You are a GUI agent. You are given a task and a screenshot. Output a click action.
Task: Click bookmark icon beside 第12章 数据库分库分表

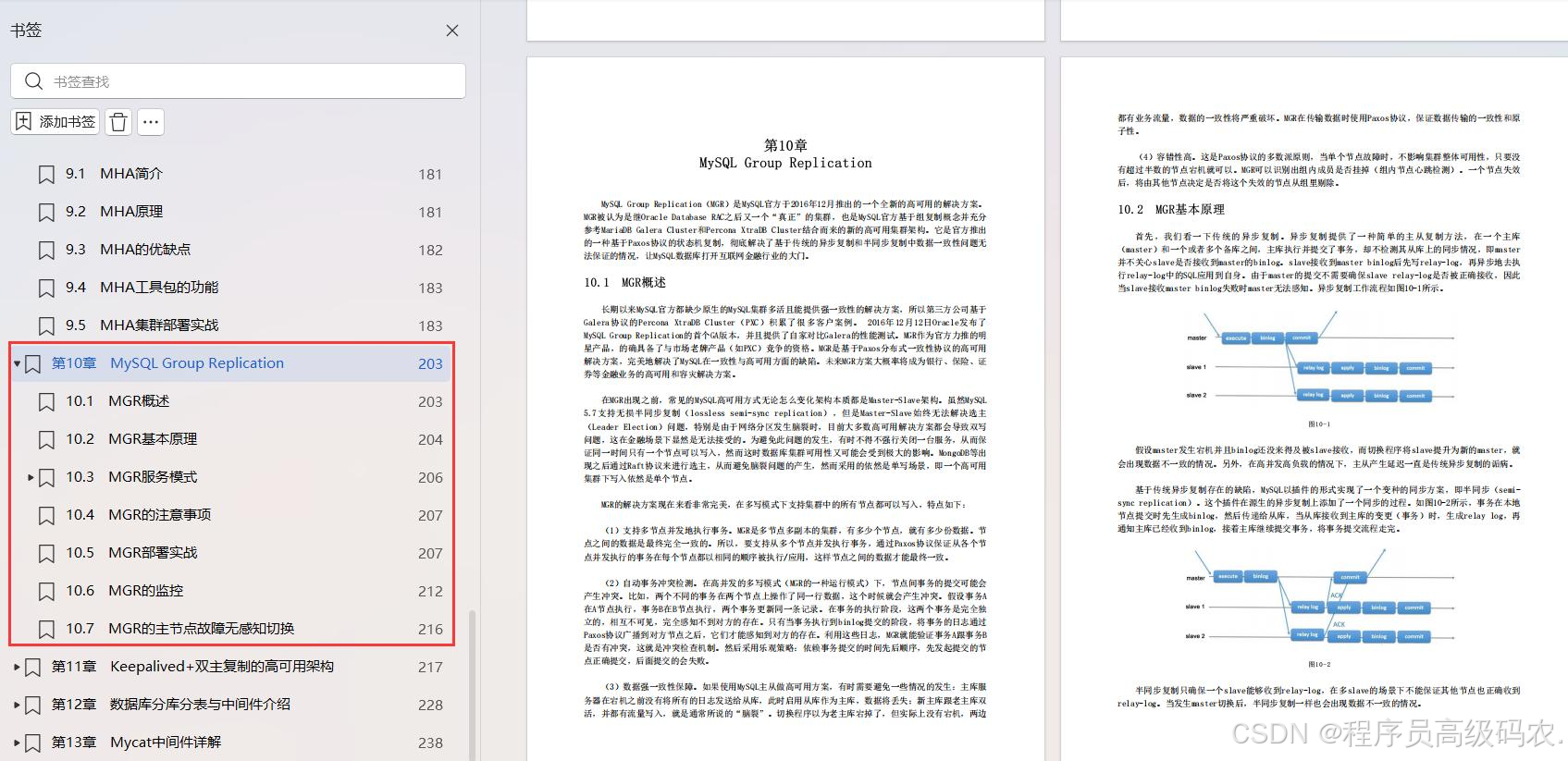pos(32,705)
